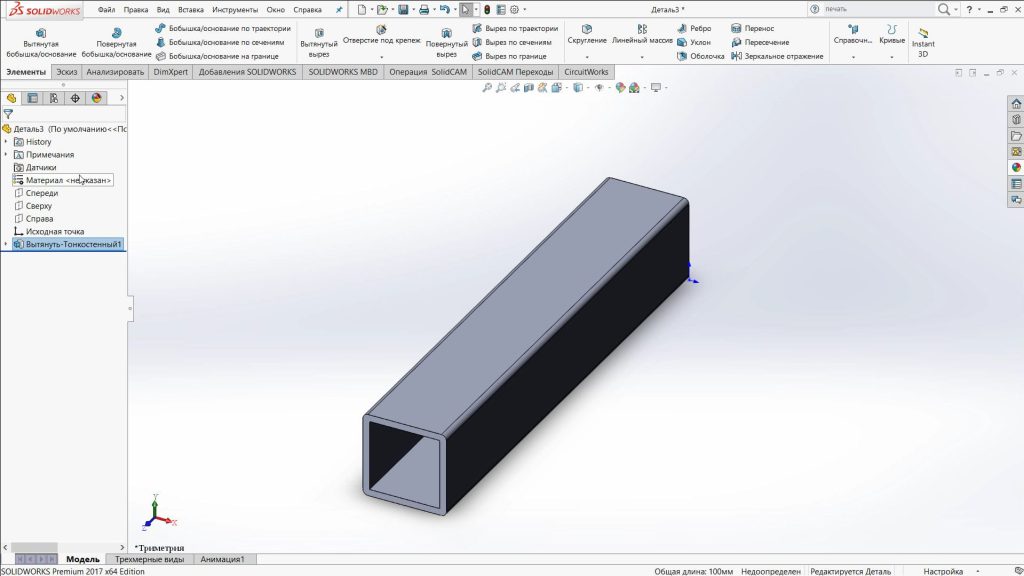
Task: Click the Отверстие под крепеж hole wizard
Action: [x=381, y=35]
